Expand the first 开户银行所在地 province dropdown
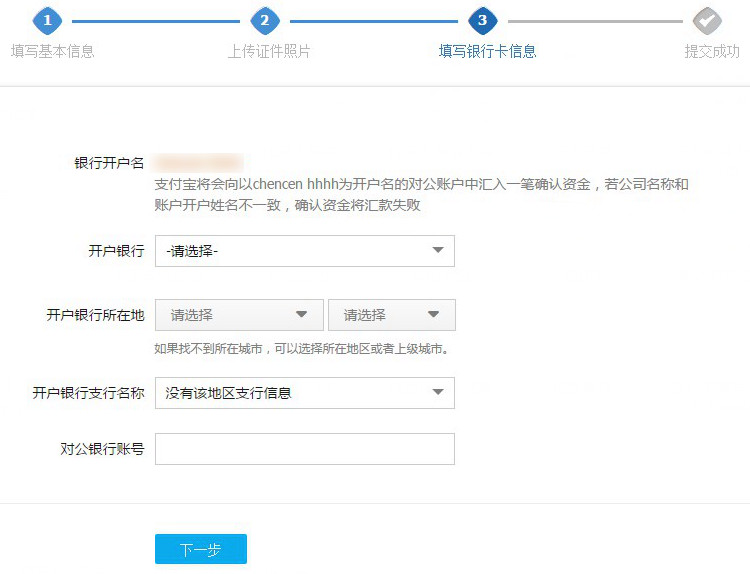This screenshot has width=750, height=574. click(x=239, y=315)
